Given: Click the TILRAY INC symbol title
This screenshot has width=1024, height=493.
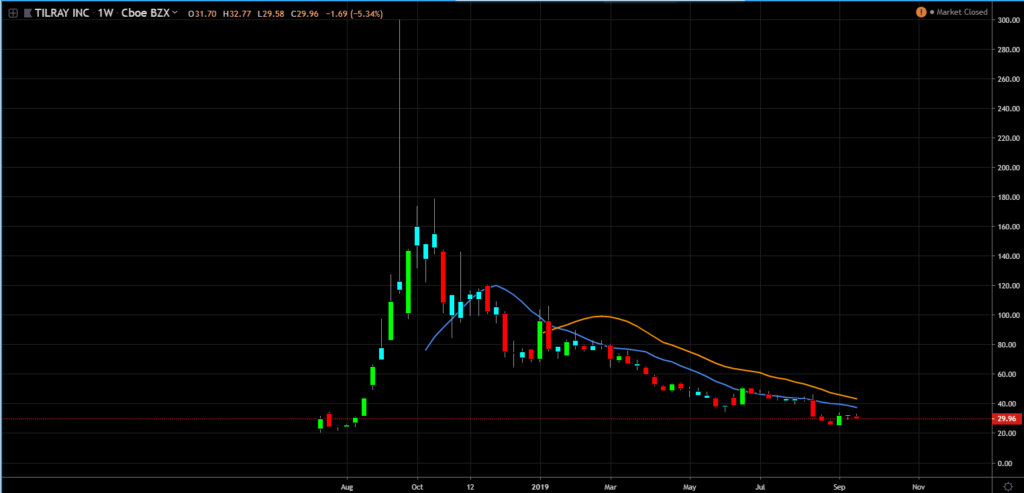Looking at the screenshot, I should (61, 12).
